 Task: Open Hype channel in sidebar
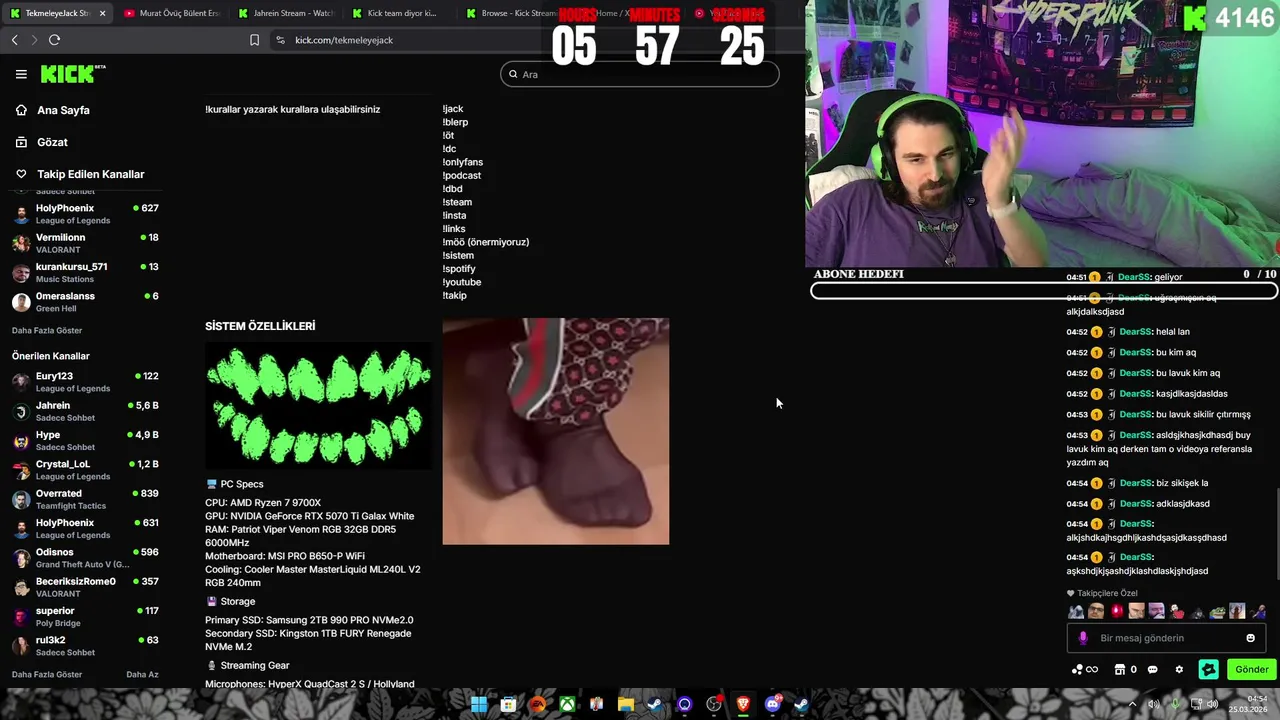(85, 441)
